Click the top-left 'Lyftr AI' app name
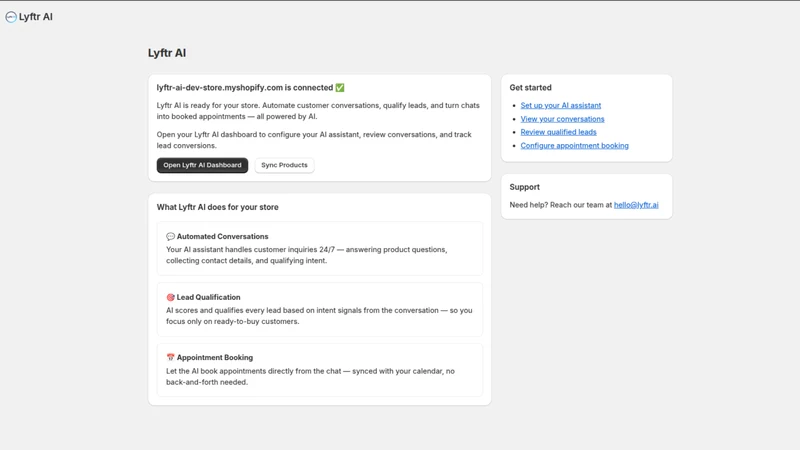Viewport: 800px width, 450px height. coord(36,17)
